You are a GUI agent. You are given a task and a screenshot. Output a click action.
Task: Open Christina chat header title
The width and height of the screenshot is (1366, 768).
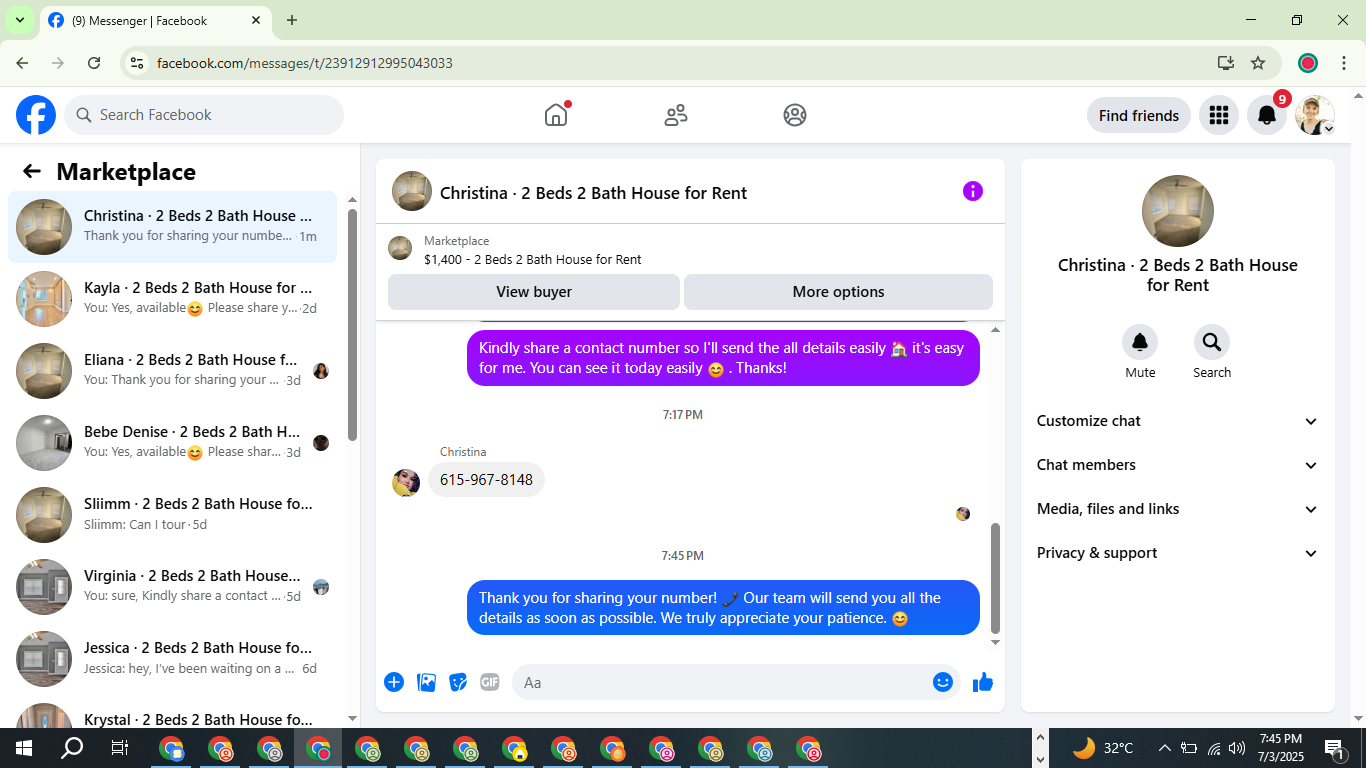click(593, 193)
